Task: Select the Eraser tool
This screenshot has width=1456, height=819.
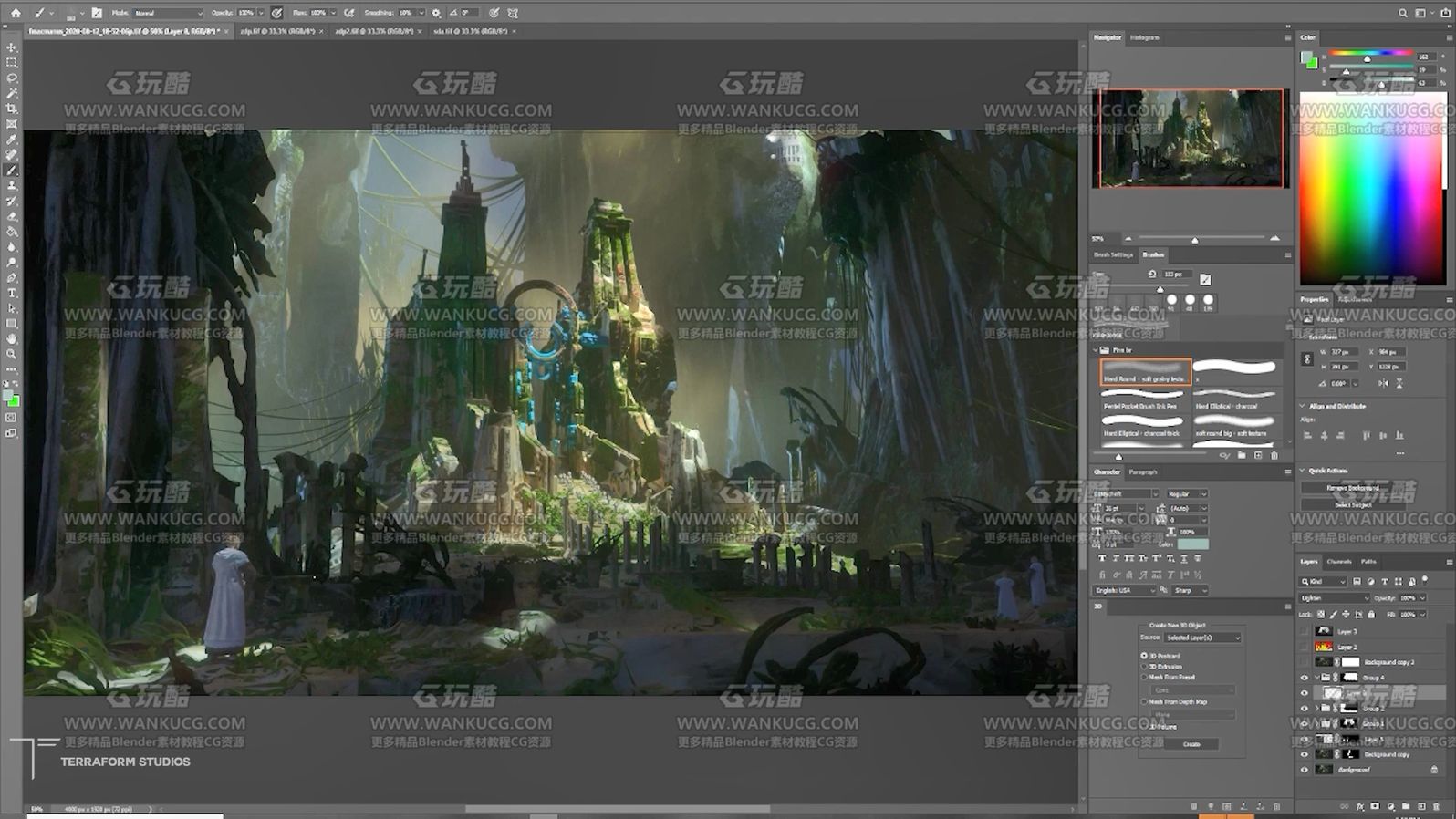Action: point(12,216)
